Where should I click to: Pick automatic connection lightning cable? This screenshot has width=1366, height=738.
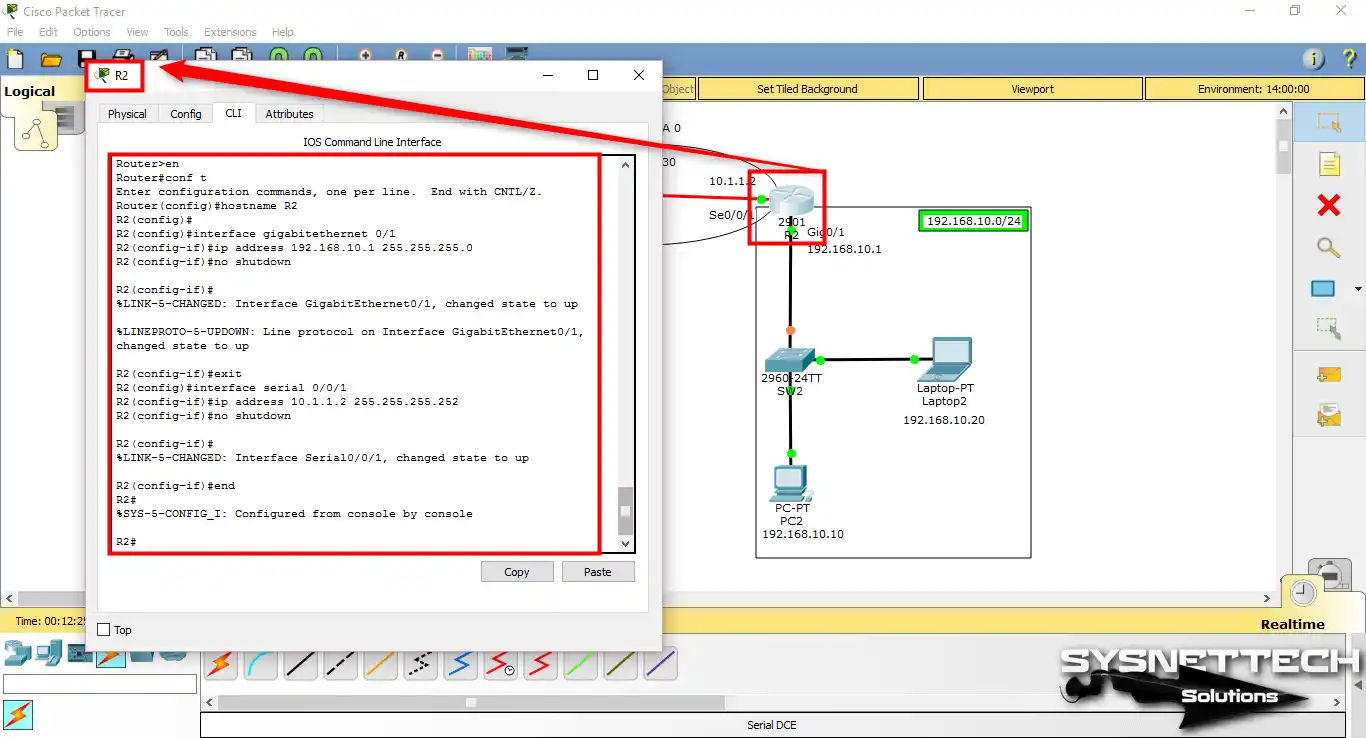(x=220, y=663)
